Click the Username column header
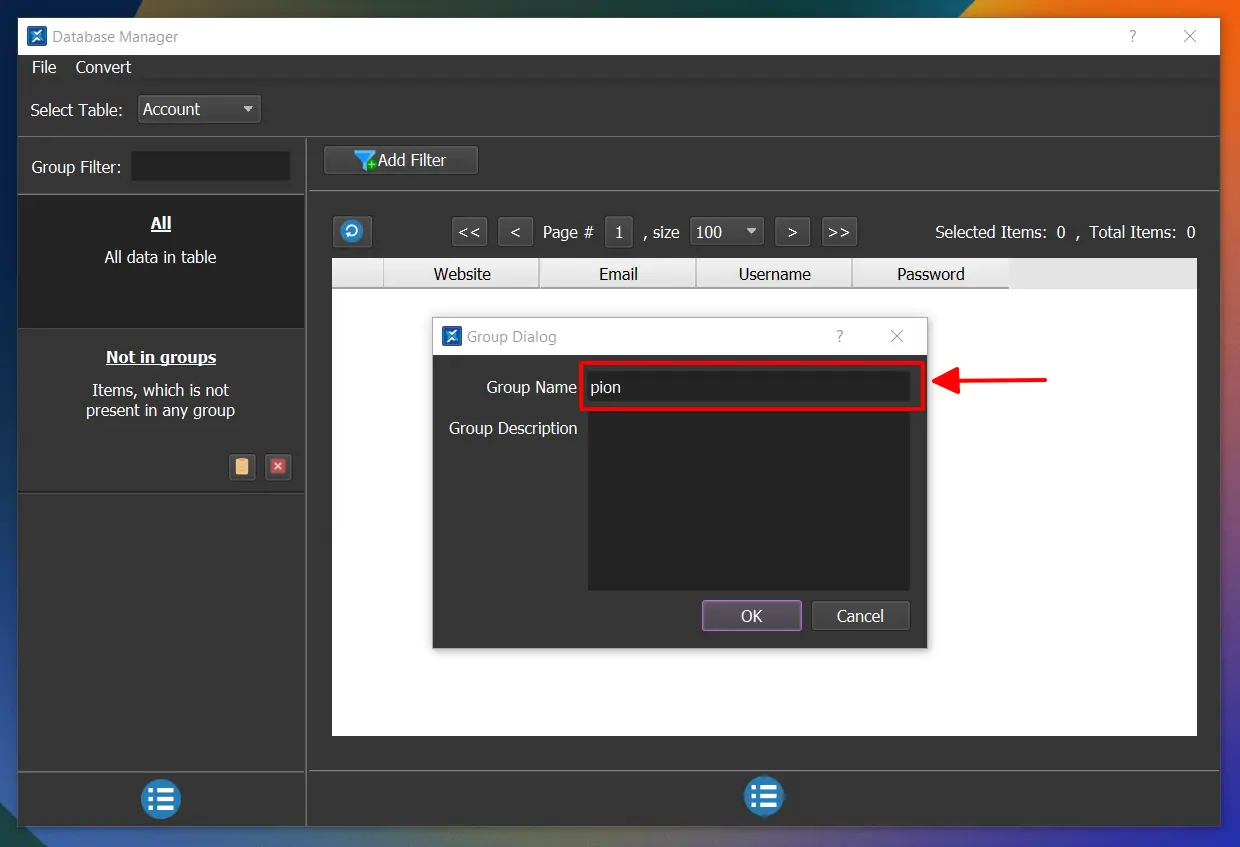Screen dimensions: 1240x847 [774, 274]
